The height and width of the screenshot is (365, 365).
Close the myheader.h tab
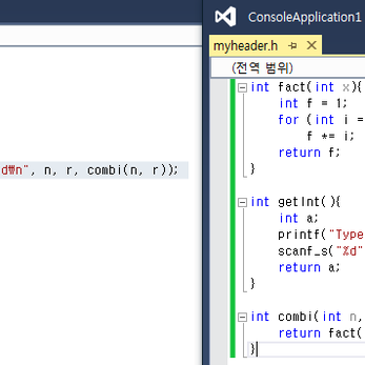point(312,45)
